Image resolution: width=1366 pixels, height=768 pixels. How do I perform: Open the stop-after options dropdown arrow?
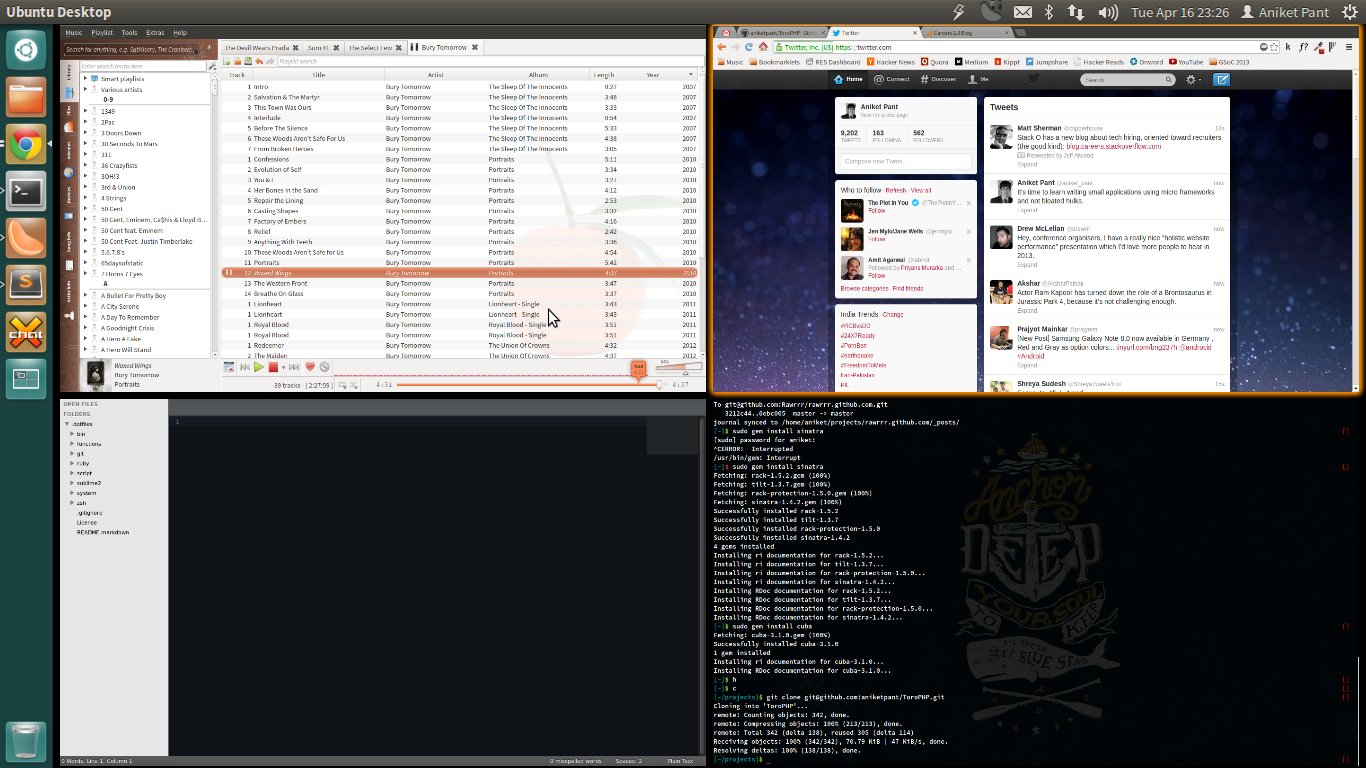pyautogui.click(x=283, y=367)
